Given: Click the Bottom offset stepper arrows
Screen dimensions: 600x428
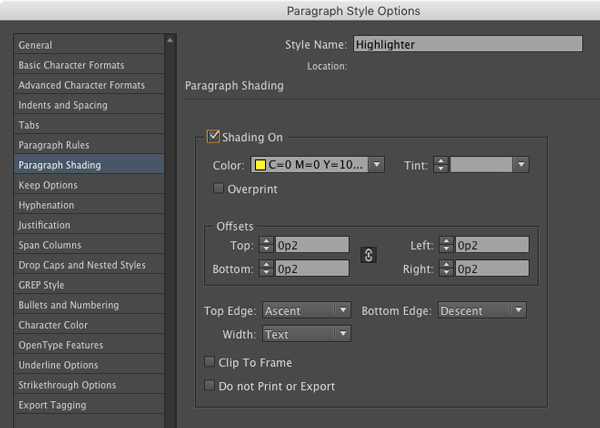Looking at the screenshot, I should pos(266,269).
